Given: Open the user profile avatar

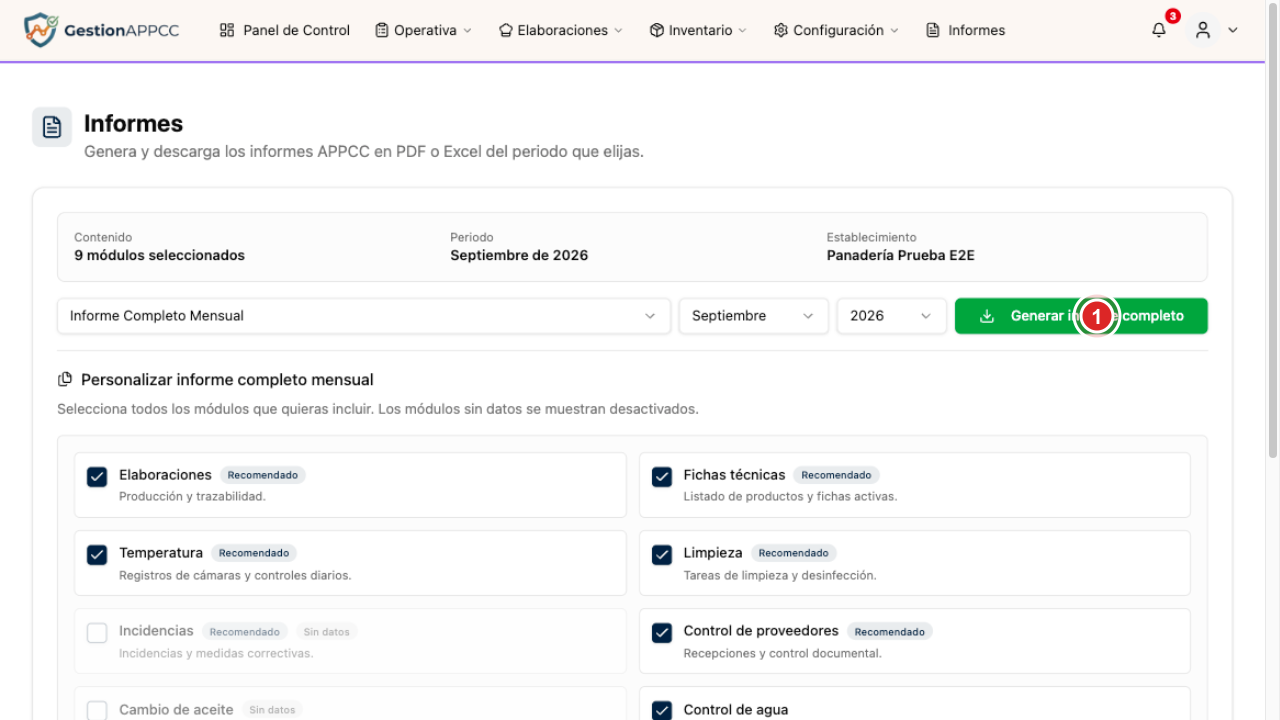Looking at the screenshot, I should pyautogui.click(x=1203, y=30).
